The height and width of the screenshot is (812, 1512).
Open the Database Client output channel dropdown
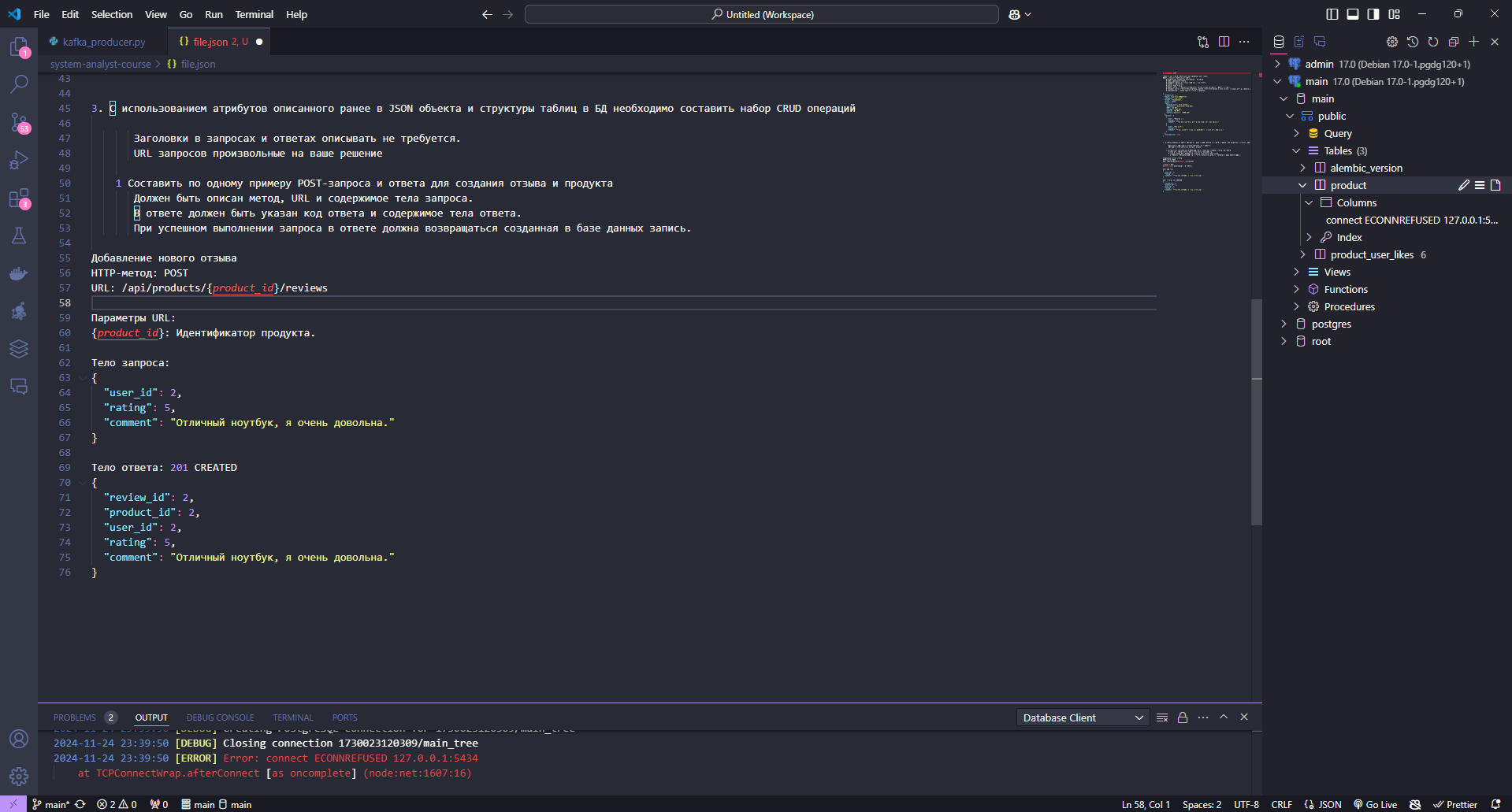tap(1082, 717)
